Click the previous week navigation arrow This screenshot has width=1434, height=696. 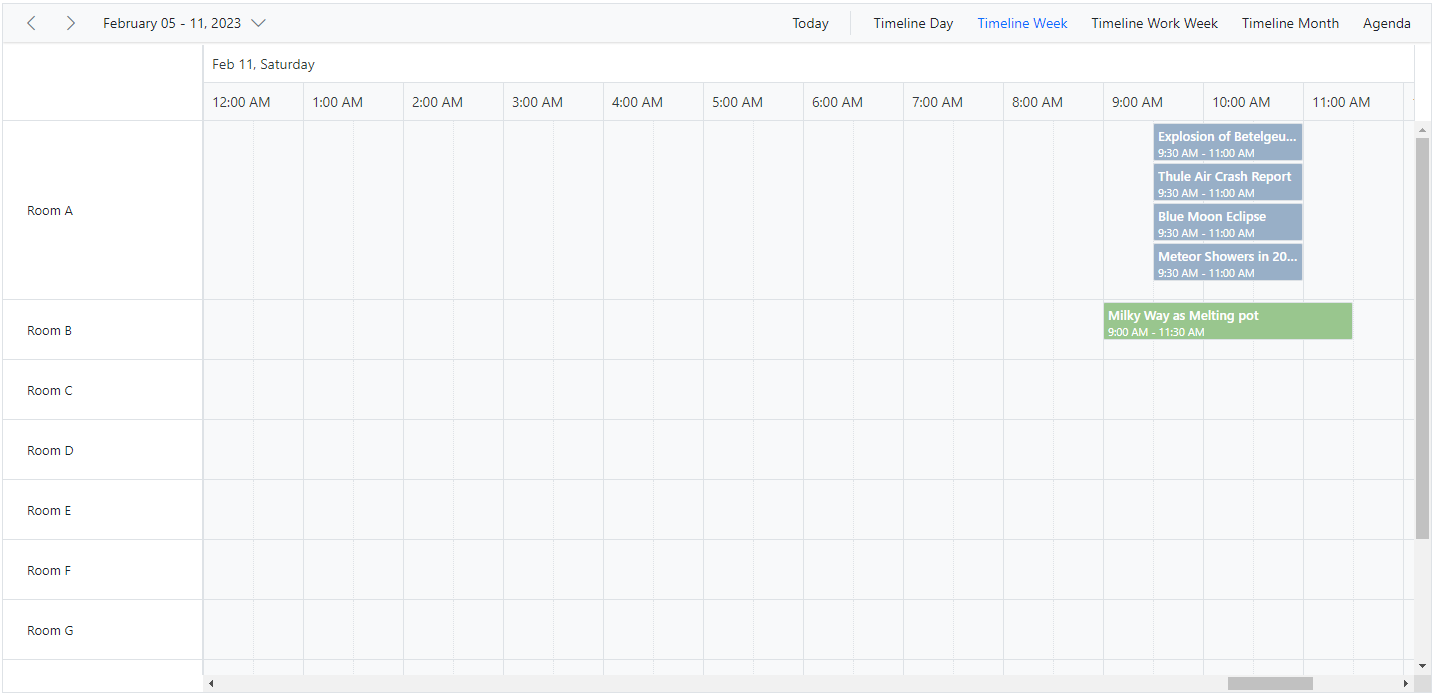[x=31, y=22]
